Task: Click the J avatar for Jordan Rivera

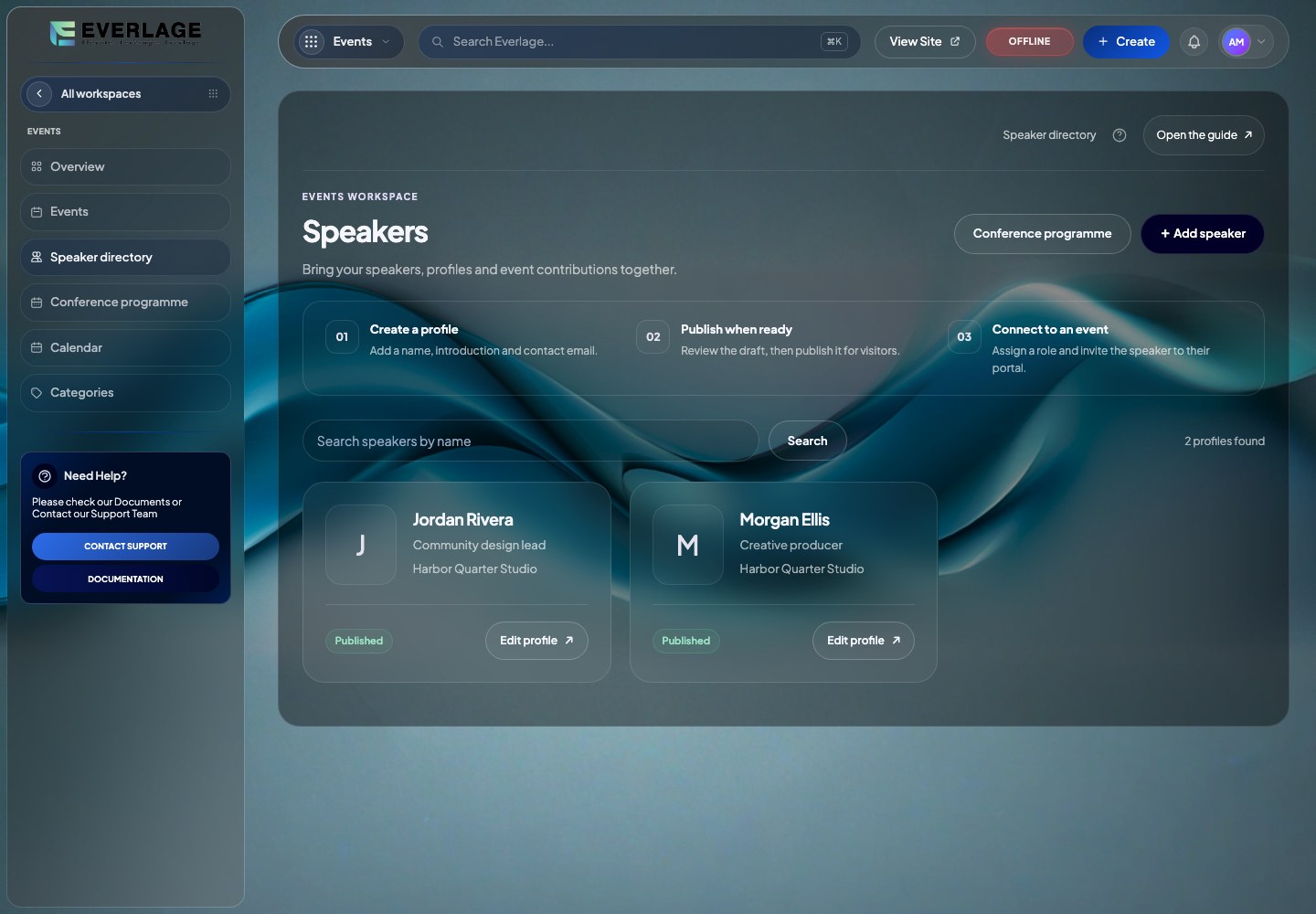Action: tap(361, 545)
